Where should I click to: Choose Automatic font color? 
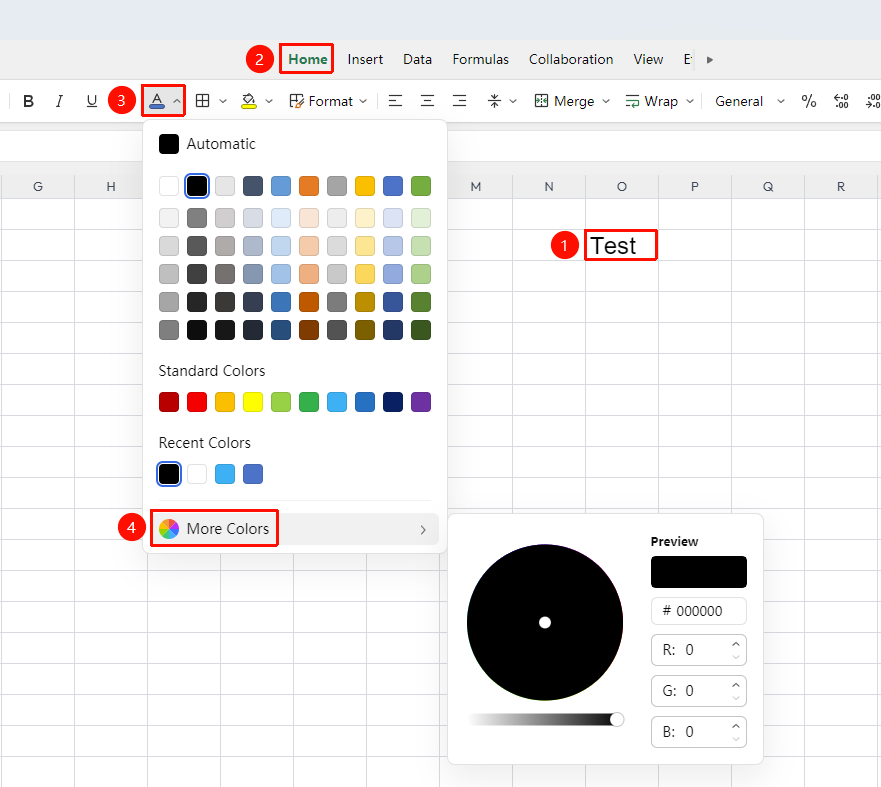point(207,144)
